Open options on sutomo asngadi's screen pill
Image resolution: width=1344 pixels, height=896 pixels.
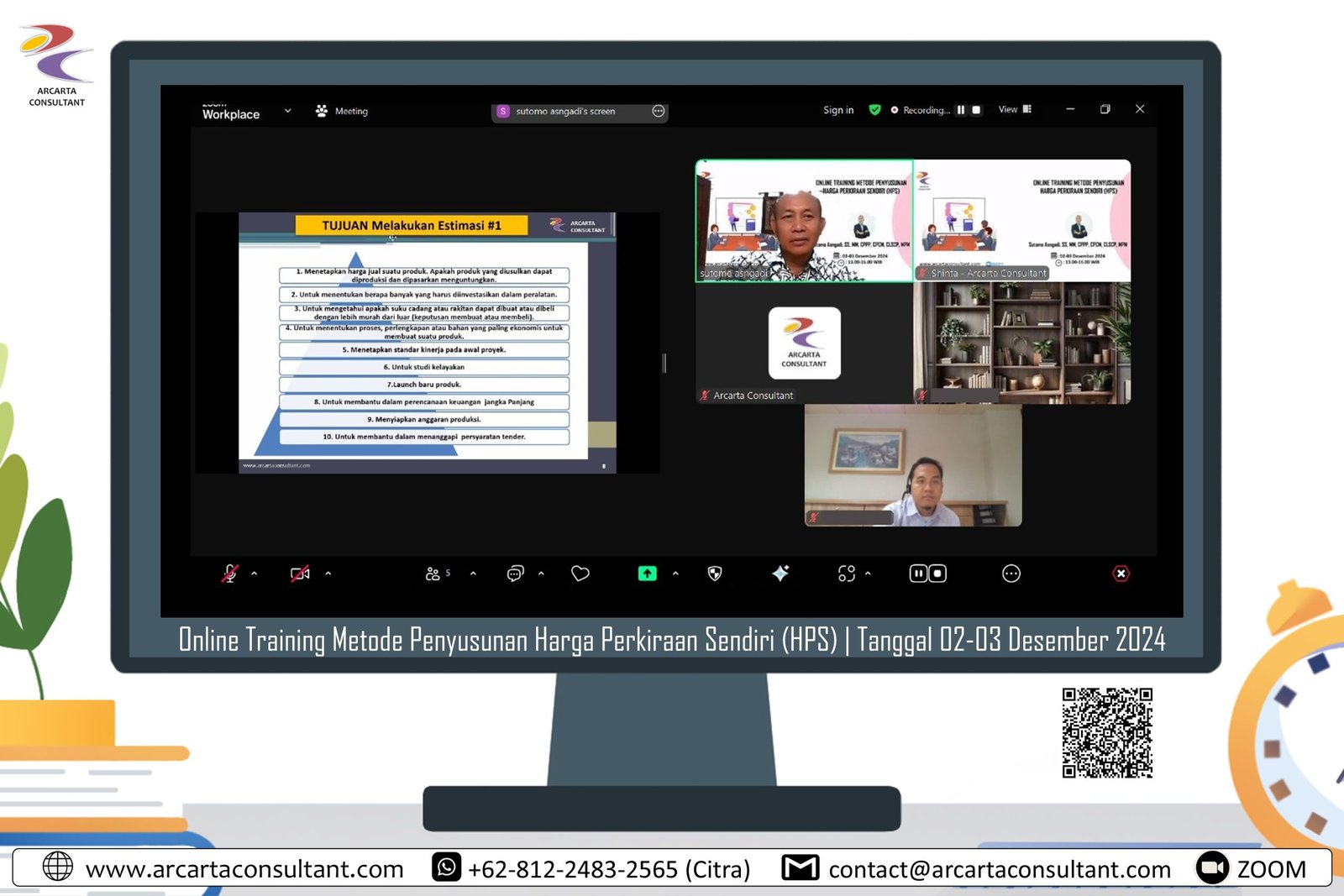659,111
